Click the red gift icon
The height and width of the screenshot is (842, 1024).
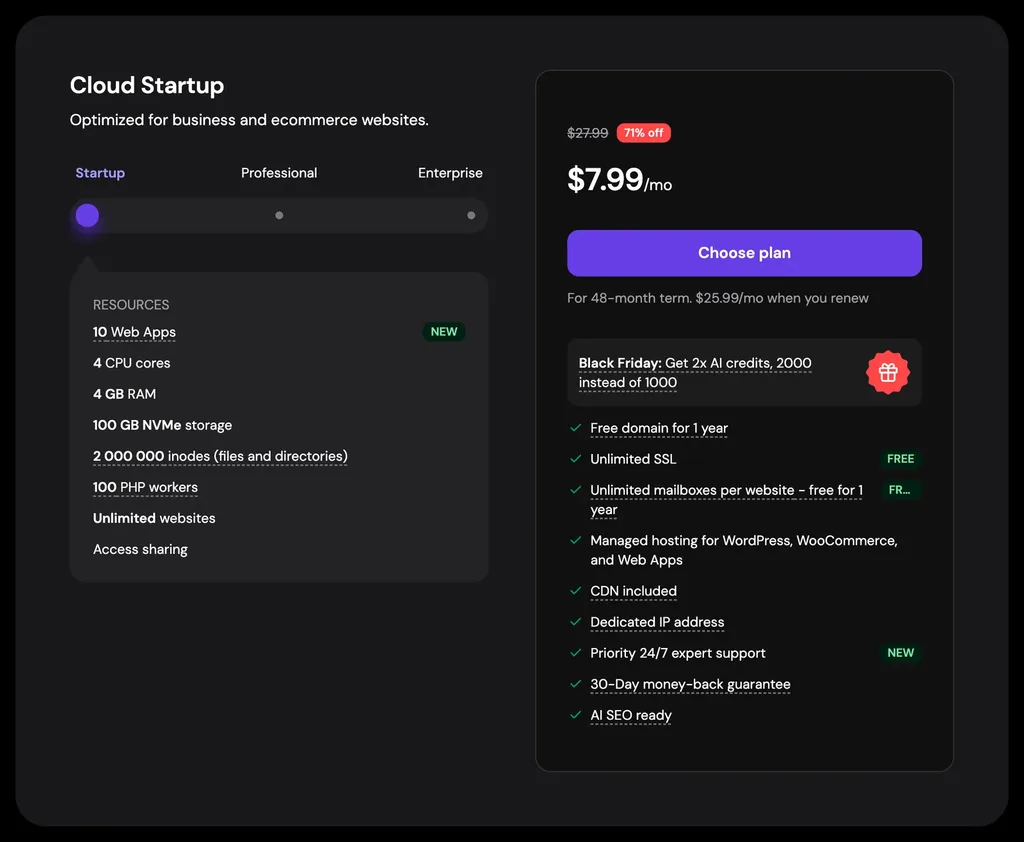(888, 373)
